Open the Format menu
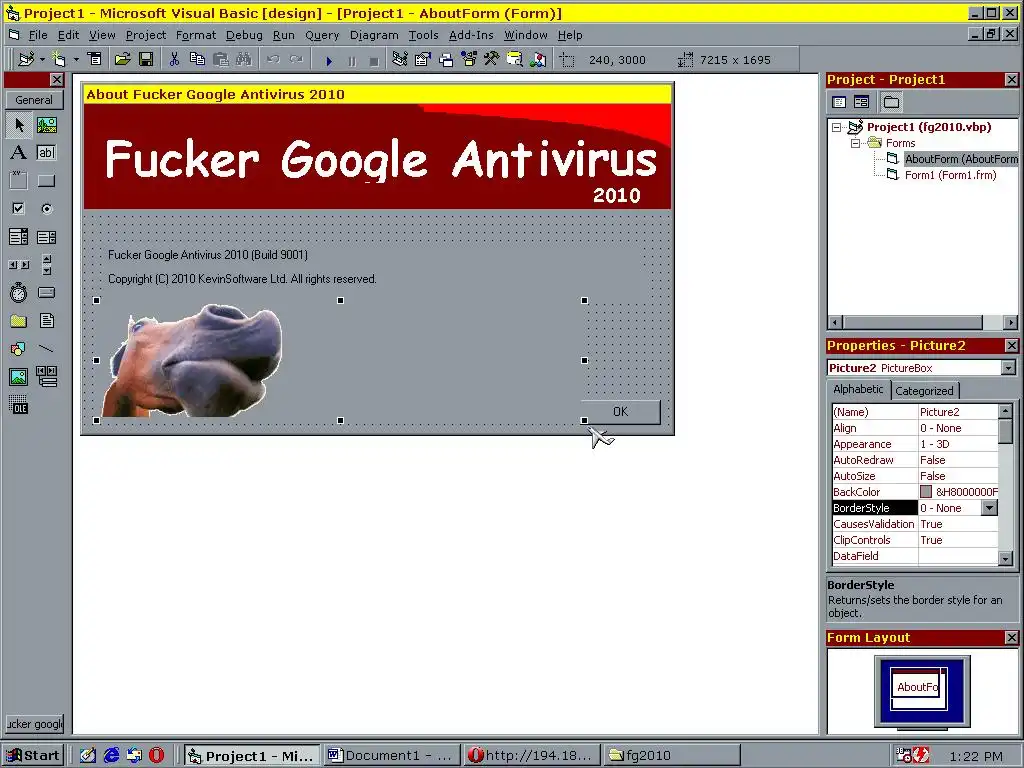 point(196,35)
